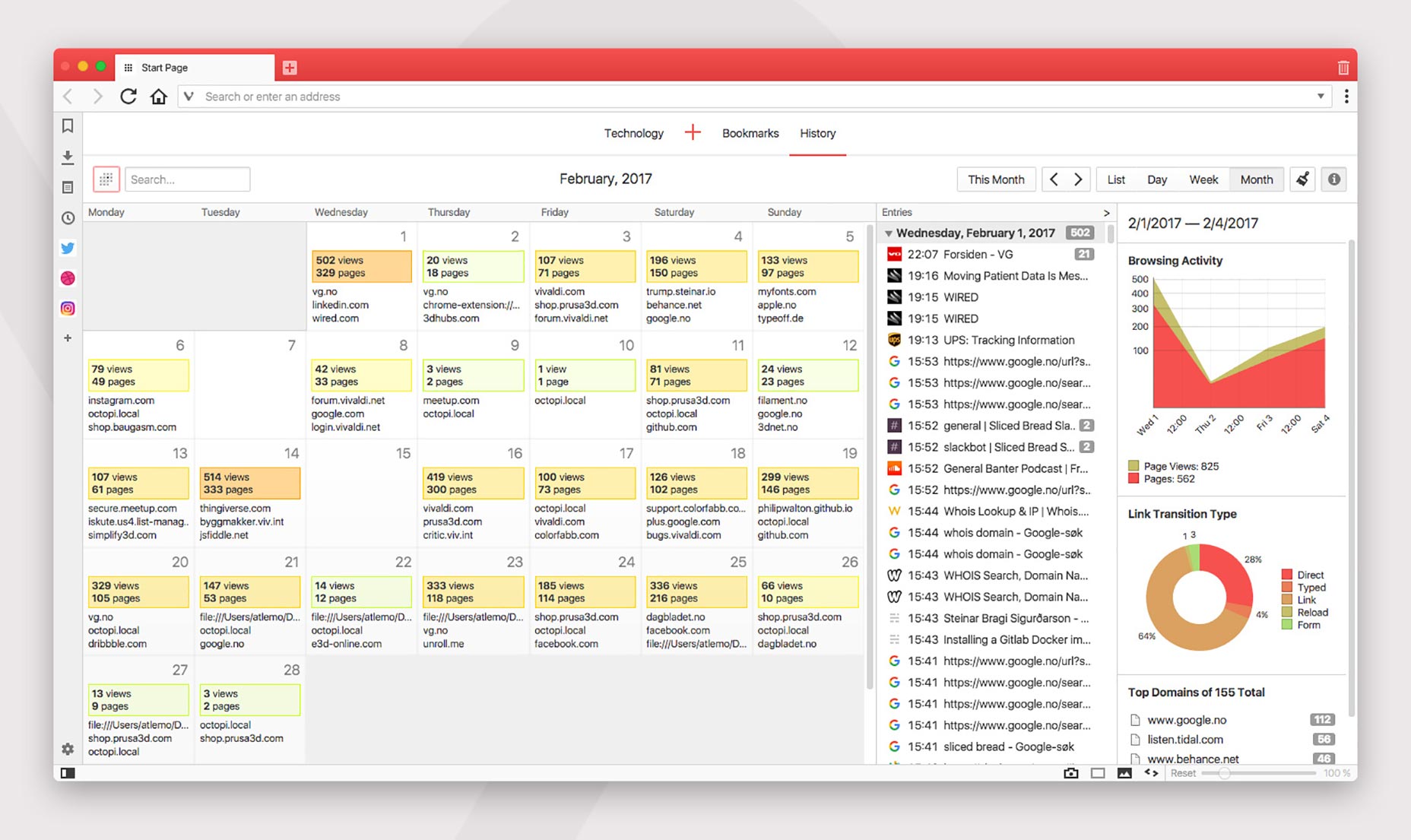
Task: Click www.google.no in Top Domains
Action: [x=1187, y=720]
